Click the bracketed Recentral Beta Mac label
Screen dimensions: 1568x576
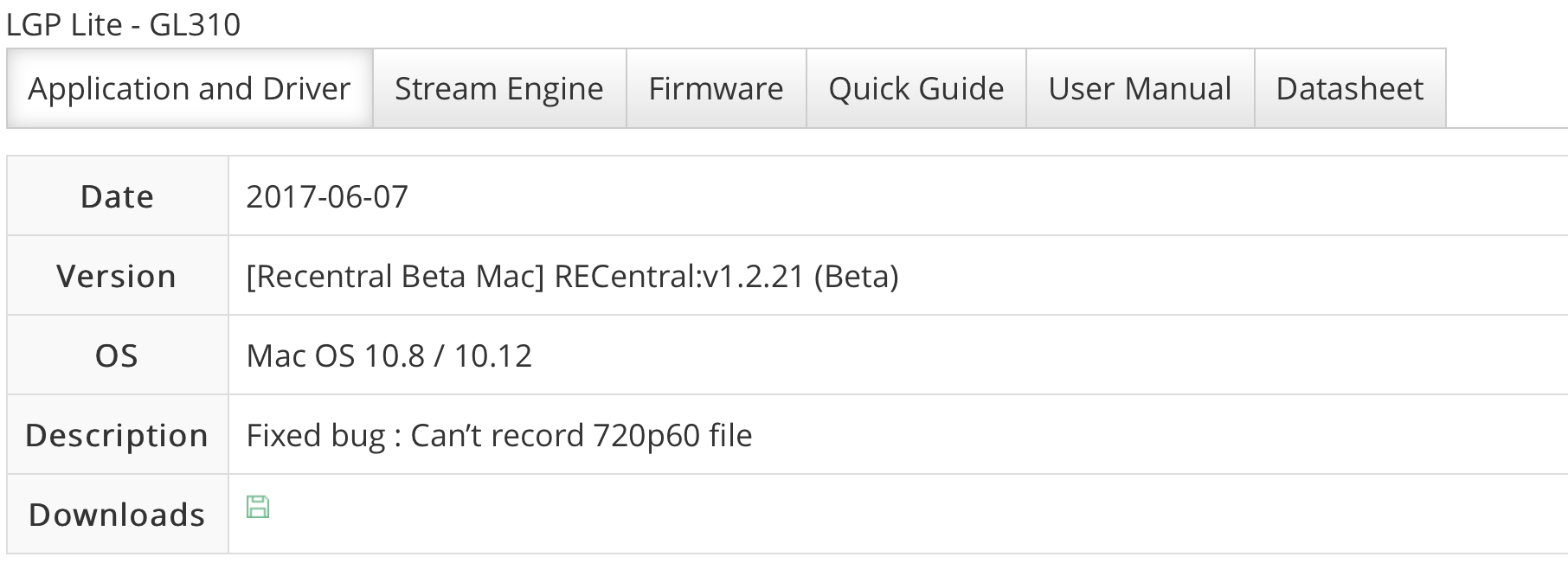pos(395,277)
